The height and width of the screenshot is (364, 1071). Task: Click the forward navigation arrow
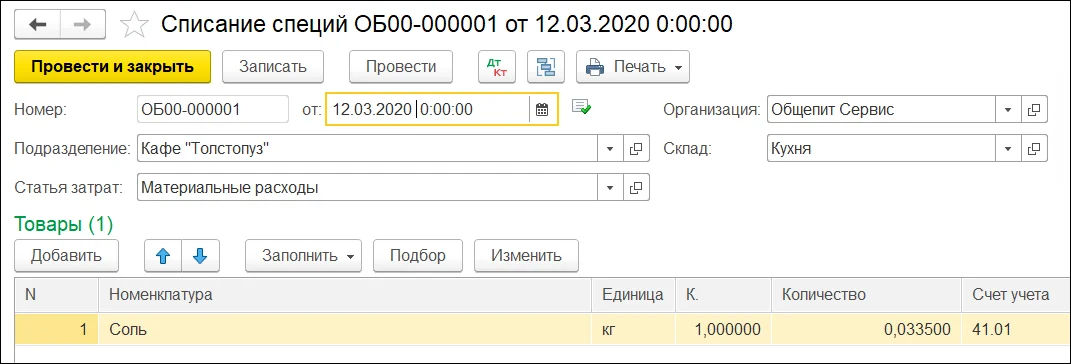coord(83,25)
